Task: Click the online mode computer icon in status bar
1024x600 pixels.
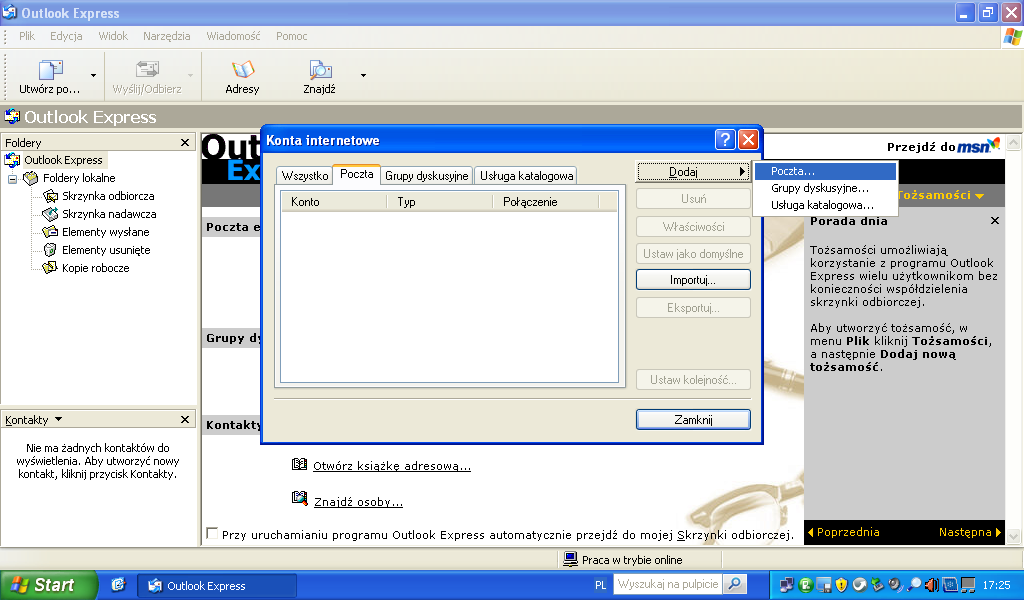Action: (570, 559)
